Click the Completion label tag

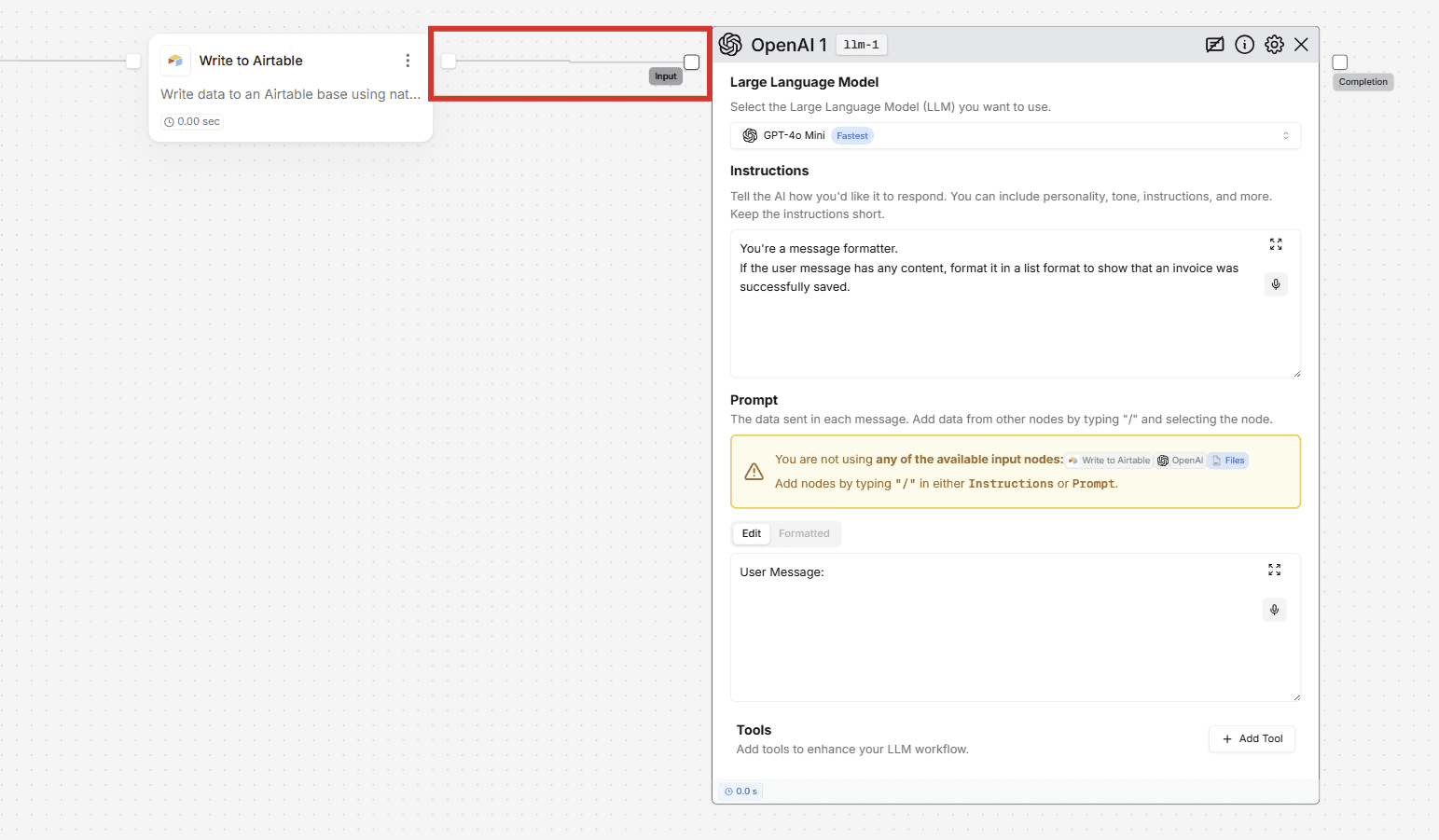pyautogui.click(x=1363, y=82)
